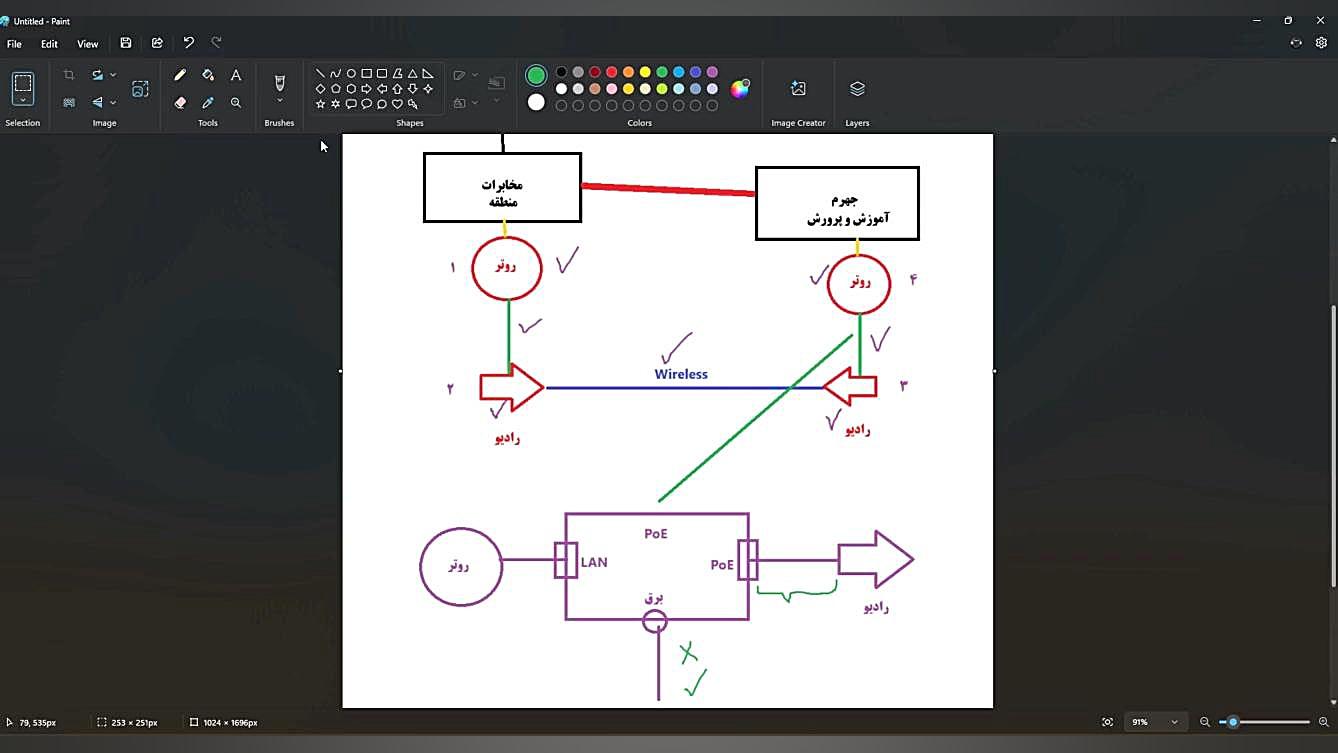This screenshot has height=753, width=1338.
Task: Select the rectangular Selection tool
Action: coord(23,82)
